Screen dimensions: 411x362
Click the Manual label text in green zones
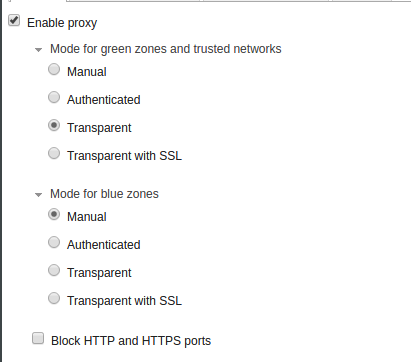point(87,72)
